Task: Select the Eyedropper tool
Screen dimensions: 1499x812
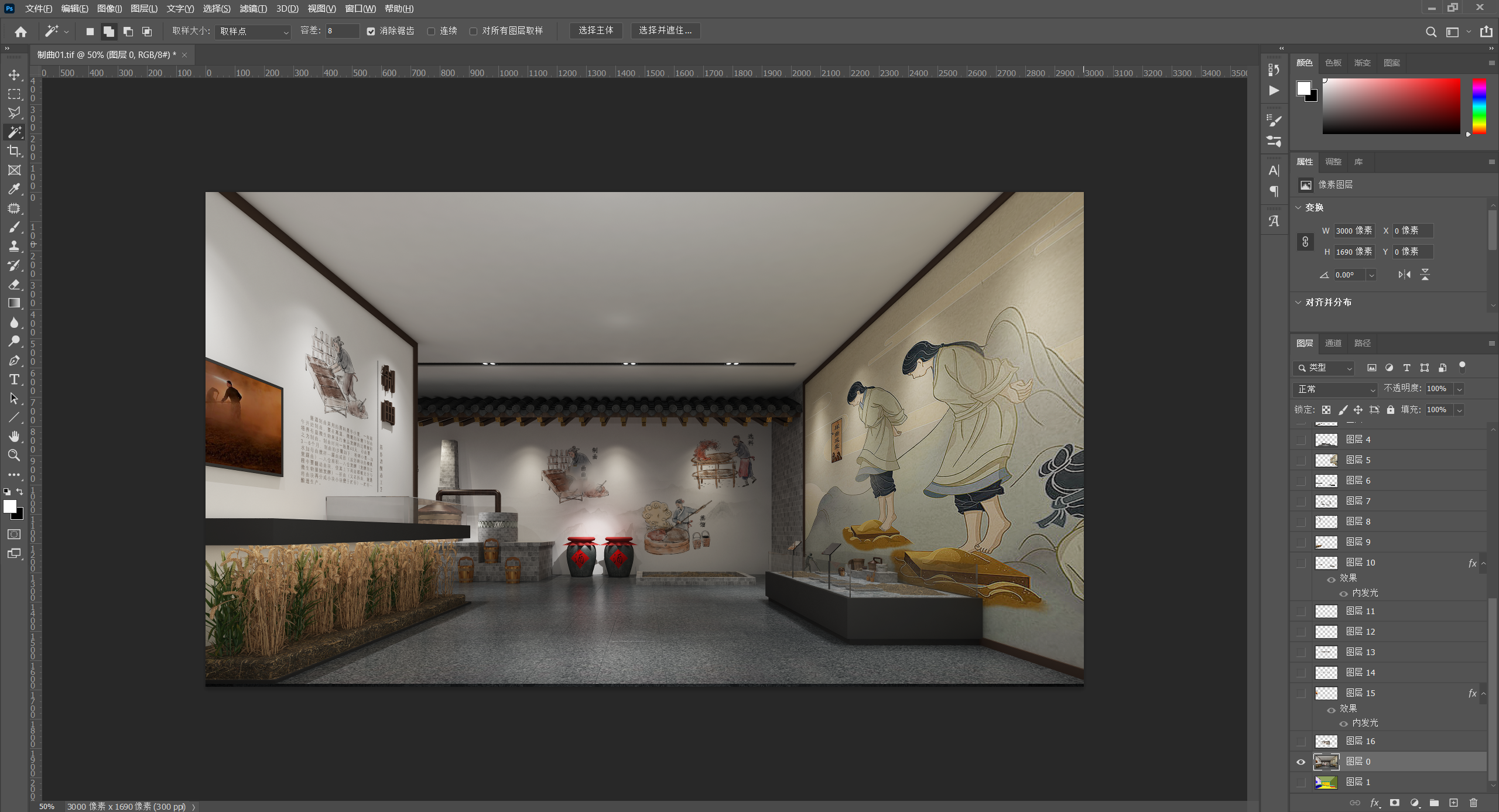Action: click(x=14, y=189)
